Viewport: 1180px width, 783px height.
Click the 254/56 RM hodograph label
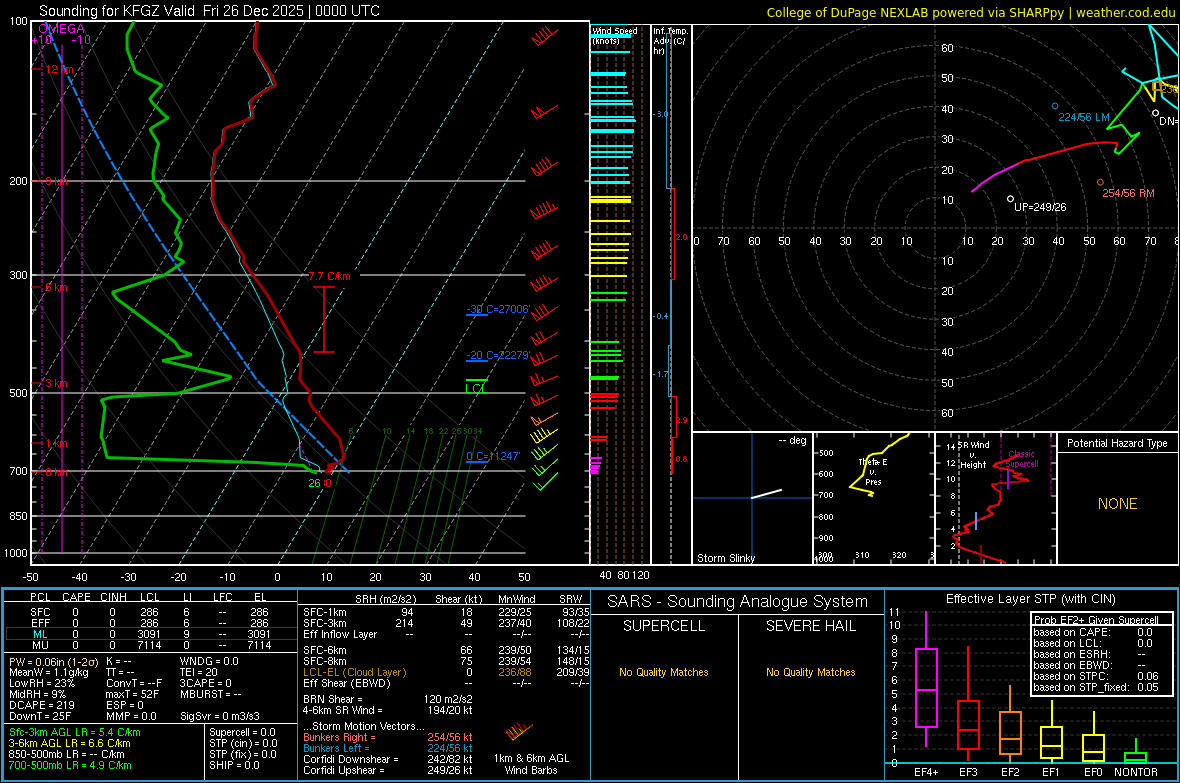coord(1128,193)
